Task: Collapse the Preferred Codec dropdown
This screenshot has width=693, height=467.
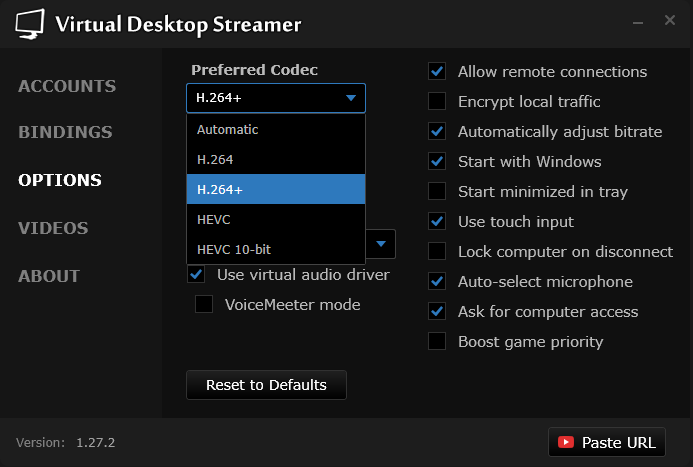Action: point(276,98)
